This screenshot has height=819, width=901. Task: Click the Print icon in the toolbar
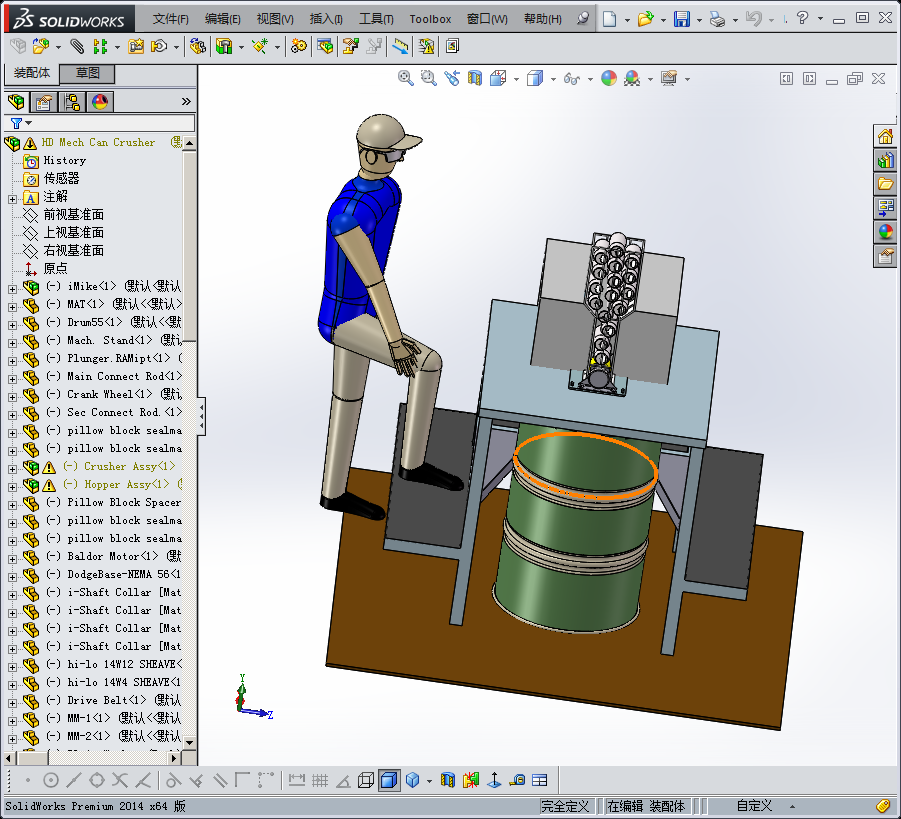[716, 19]
